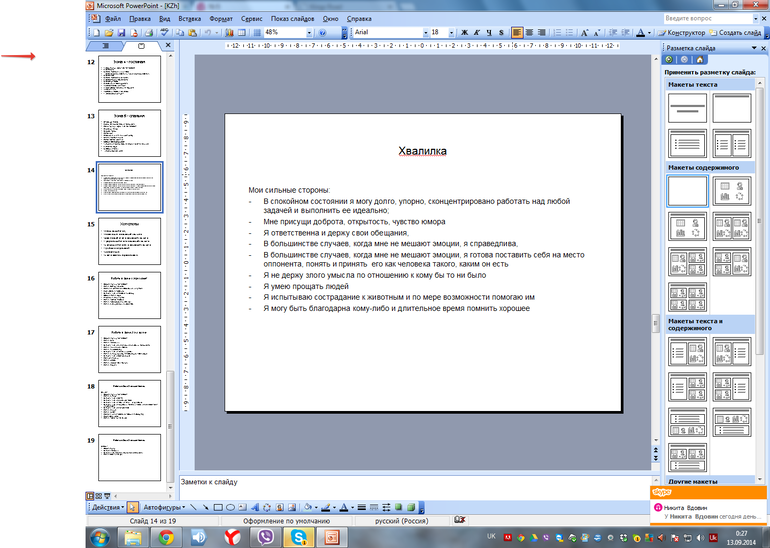770x548 pixels.
Task: Align text to the right
Action: click(541, 32)
